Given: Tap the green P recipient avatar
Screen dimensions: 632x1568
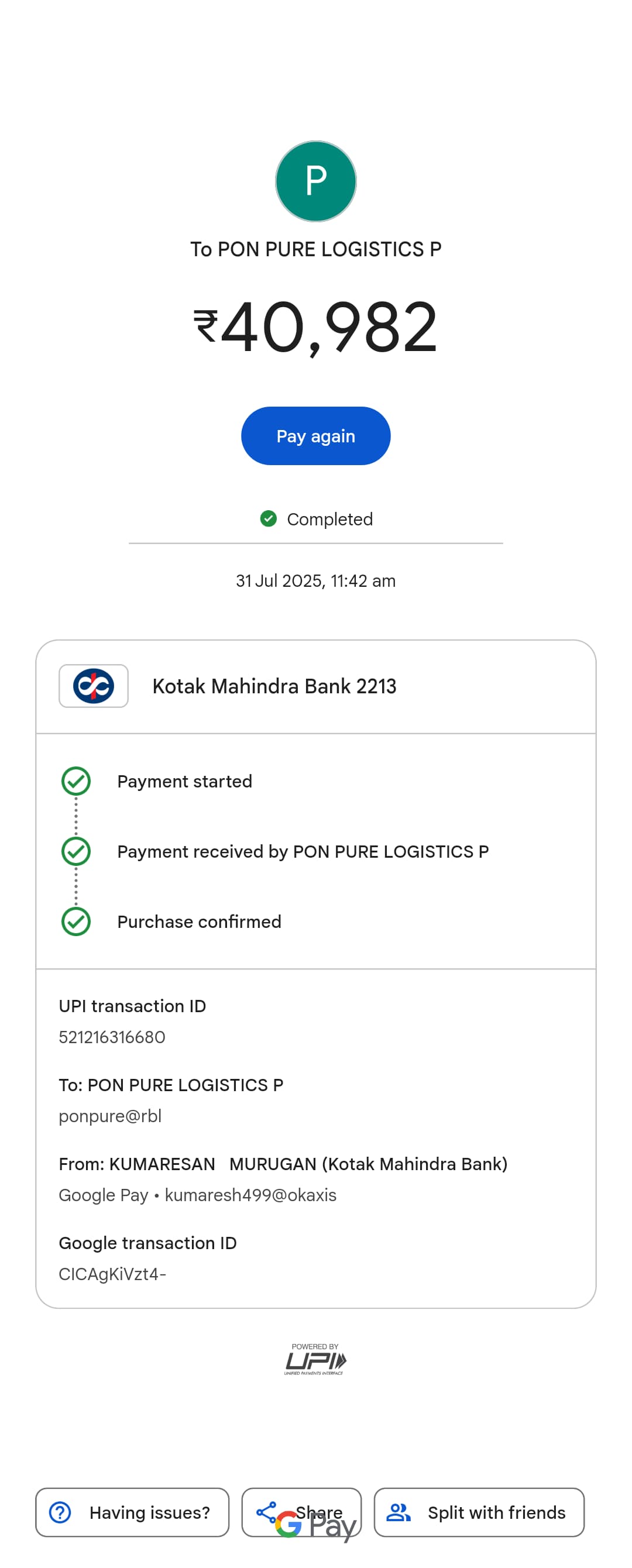Looking at the screenshot, I should click(x=315, y=181).
